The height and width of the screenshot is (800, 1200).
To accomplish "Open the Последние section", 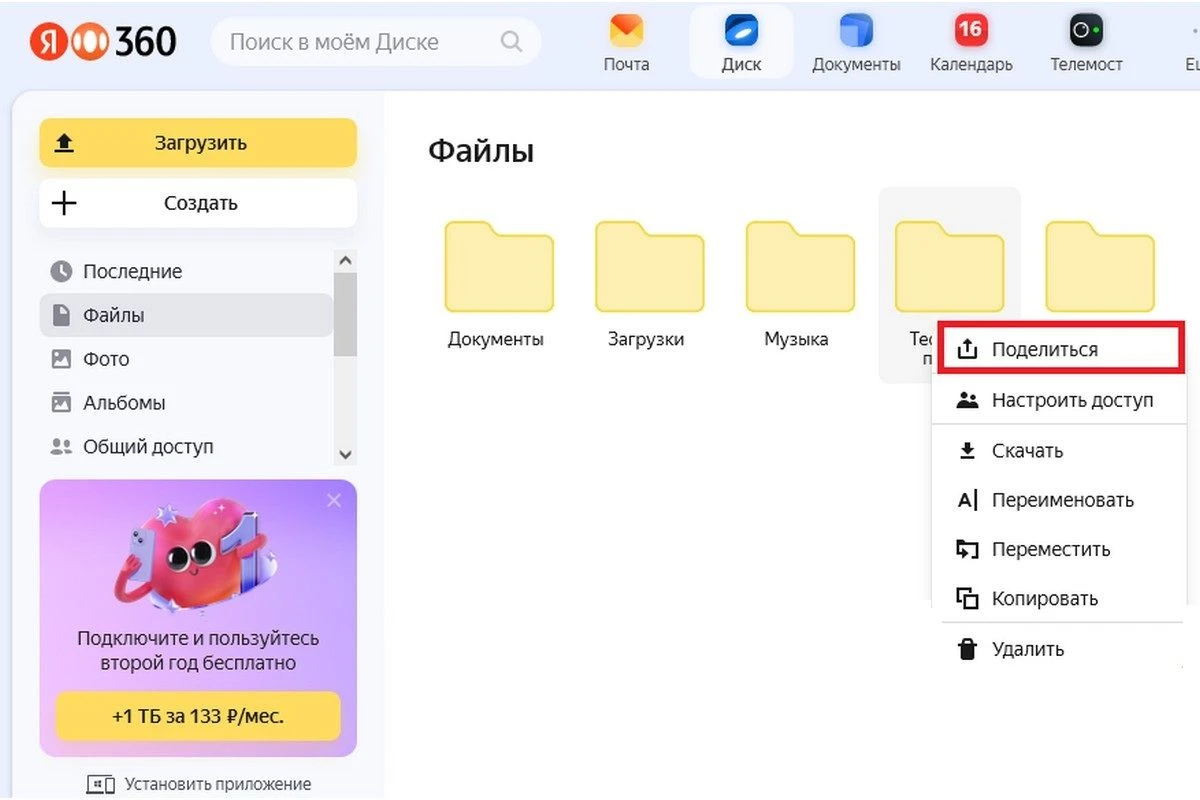I will click(x=186, y=271).
